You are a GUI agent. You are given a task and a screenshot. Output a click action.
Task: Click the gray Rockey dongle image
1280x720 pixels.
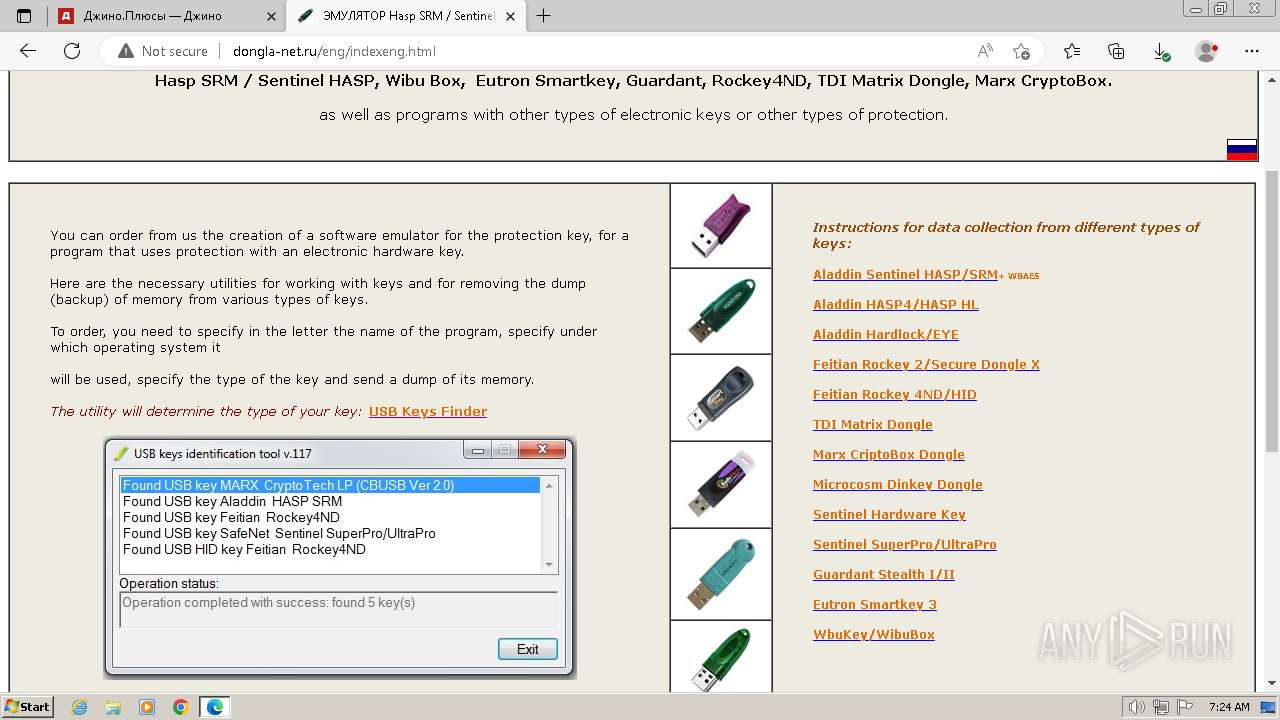pyautogui.click(x=721, y=398)
